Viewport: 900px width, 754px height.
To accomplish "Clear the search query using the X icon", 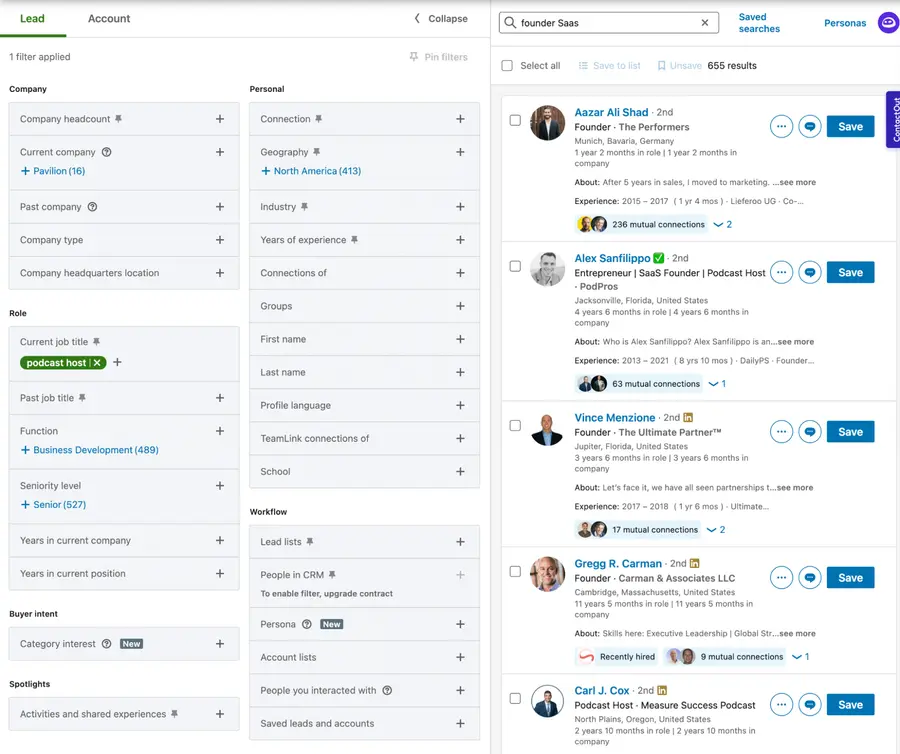I will 704,21.
